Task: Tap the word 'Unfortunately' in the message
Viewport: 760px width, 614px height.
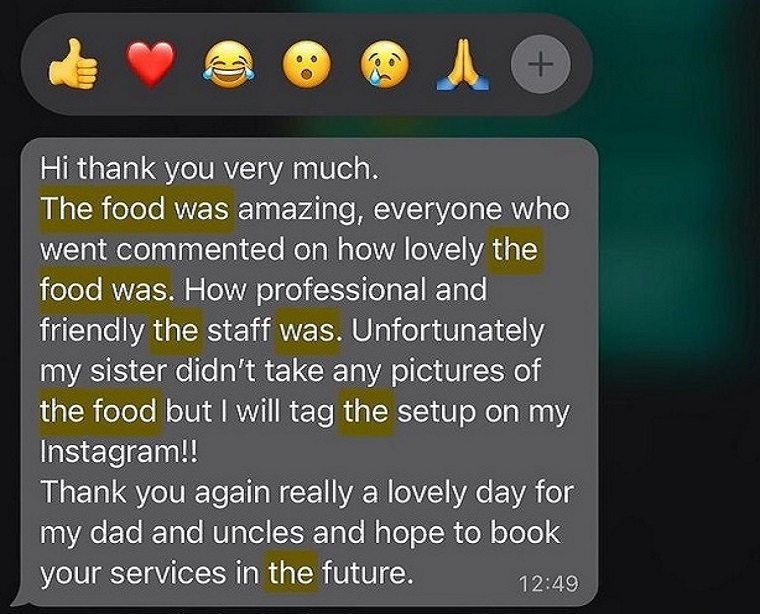Action: [447, 331]
